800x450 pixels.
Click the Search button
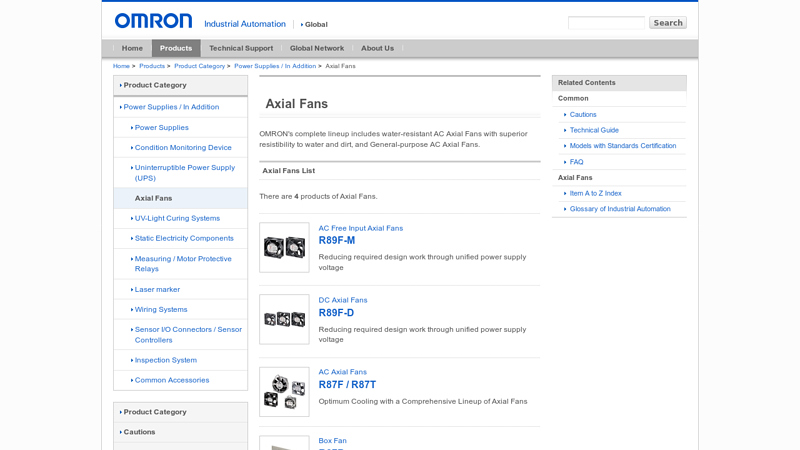coord(667,23)
